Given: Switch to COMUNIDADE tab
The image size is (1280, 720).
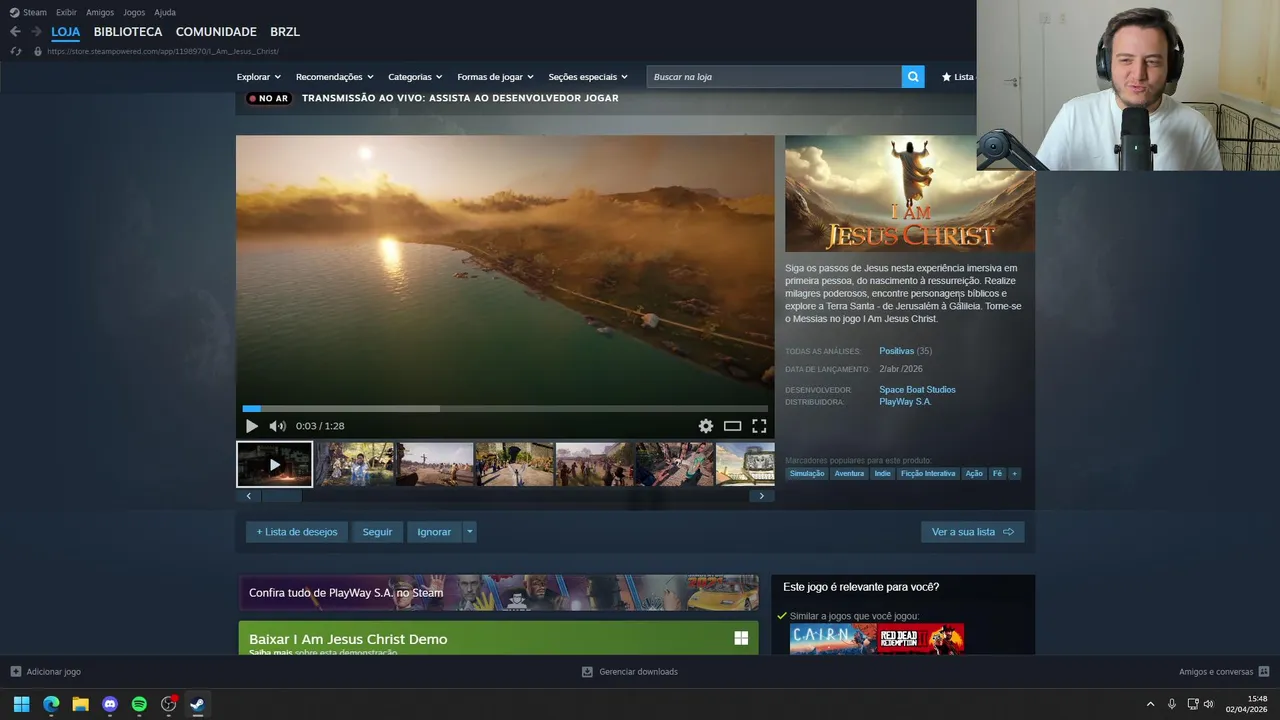Looking at the screenshot, I should tap(216, 32).
